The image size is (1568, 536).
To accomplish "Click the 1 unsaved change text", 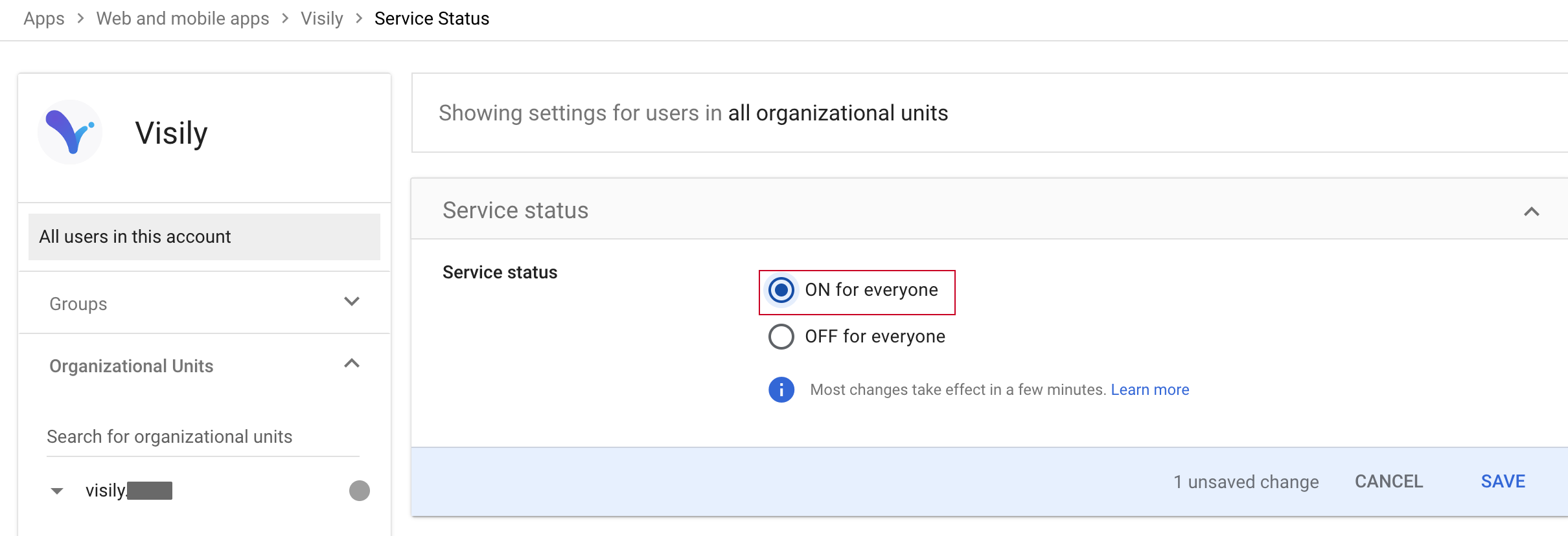I will coord(1246,482).
